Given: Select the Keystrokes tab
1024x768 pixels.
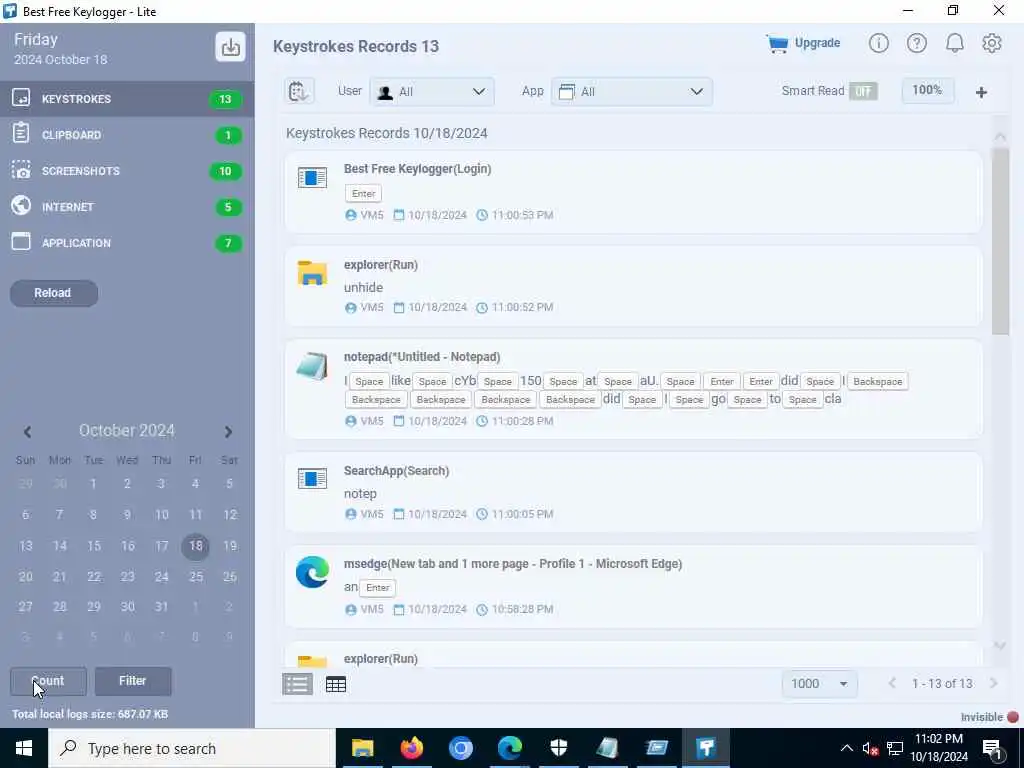Looking at the screenshot, I should click(x=127, y=99).
